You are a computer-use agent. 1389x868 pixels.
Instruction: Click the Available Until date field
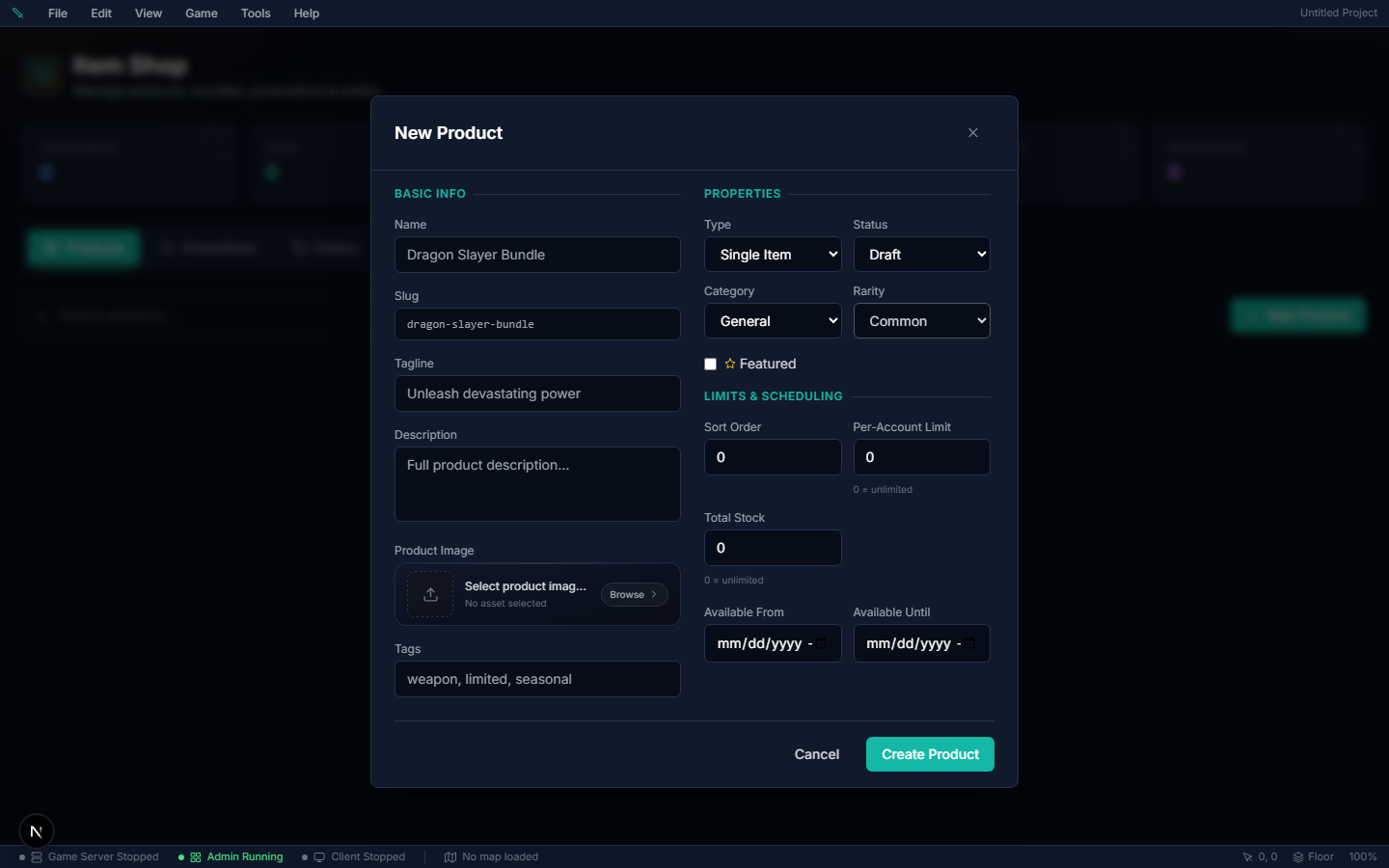tap(921, 643)
